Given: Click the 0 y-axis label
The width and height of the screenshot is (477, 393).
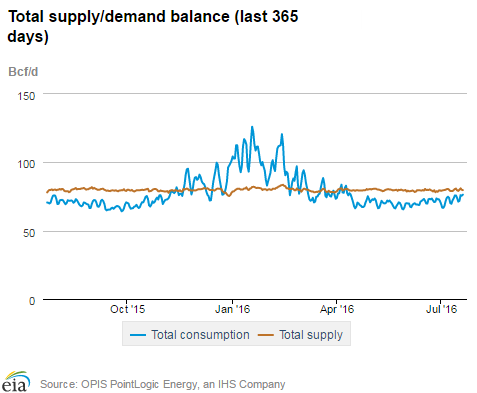Looking at the screenshot, I should pyautogui.click(x=32, y=301).
